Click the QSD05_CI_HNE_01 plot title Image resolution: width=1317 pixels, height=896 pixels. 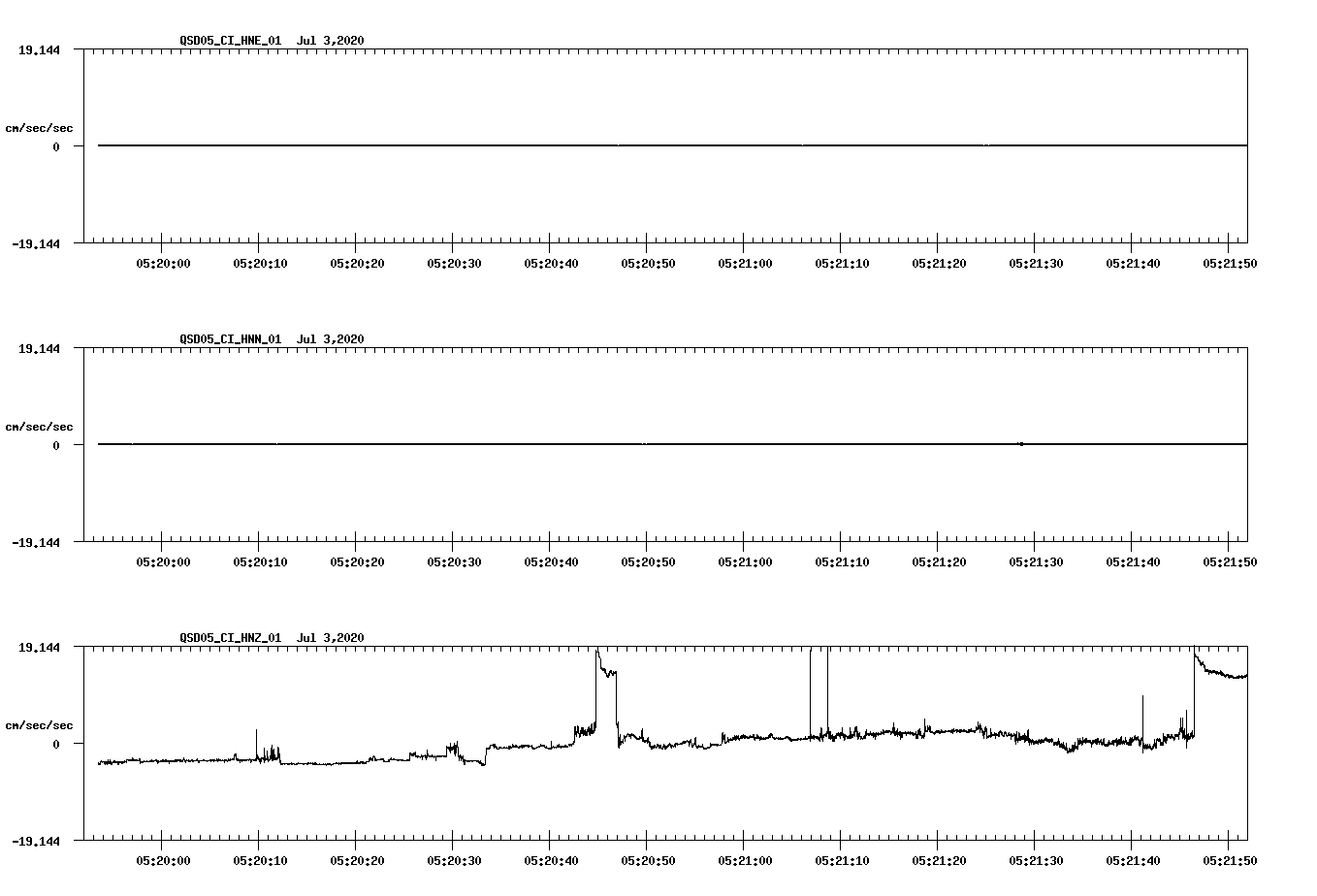coord(272,40)
